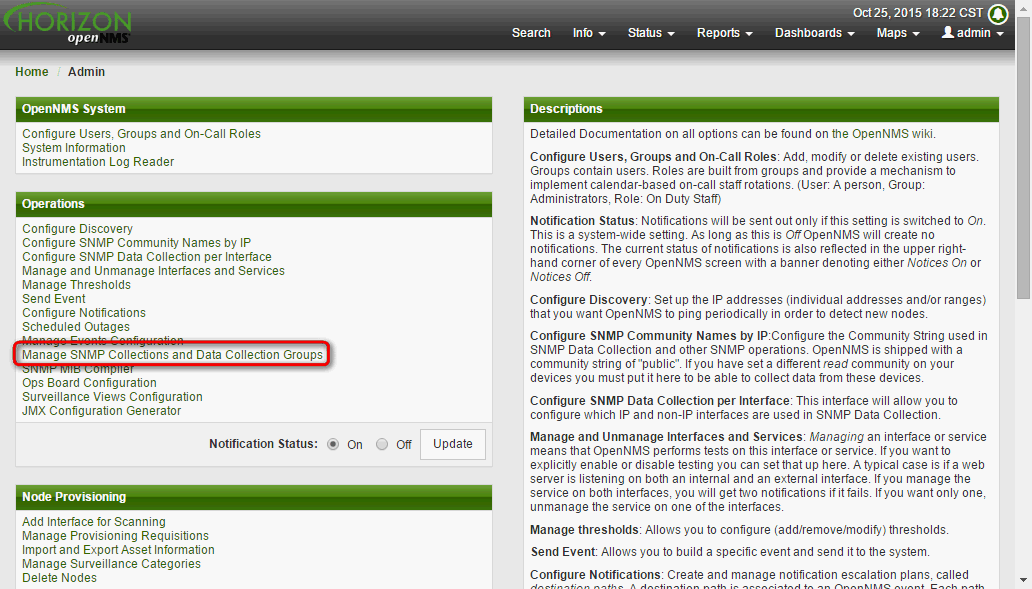Open Instrumentation Log Reader

(x=98, y=162)
